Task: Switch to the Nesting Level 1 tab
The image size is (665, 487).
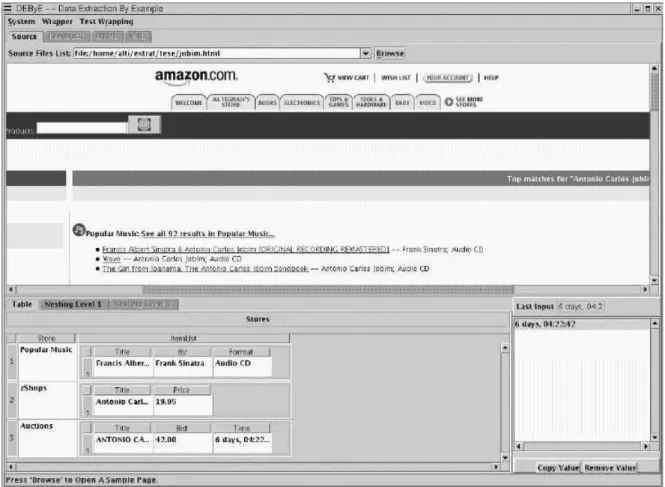Action: (73, 304)
